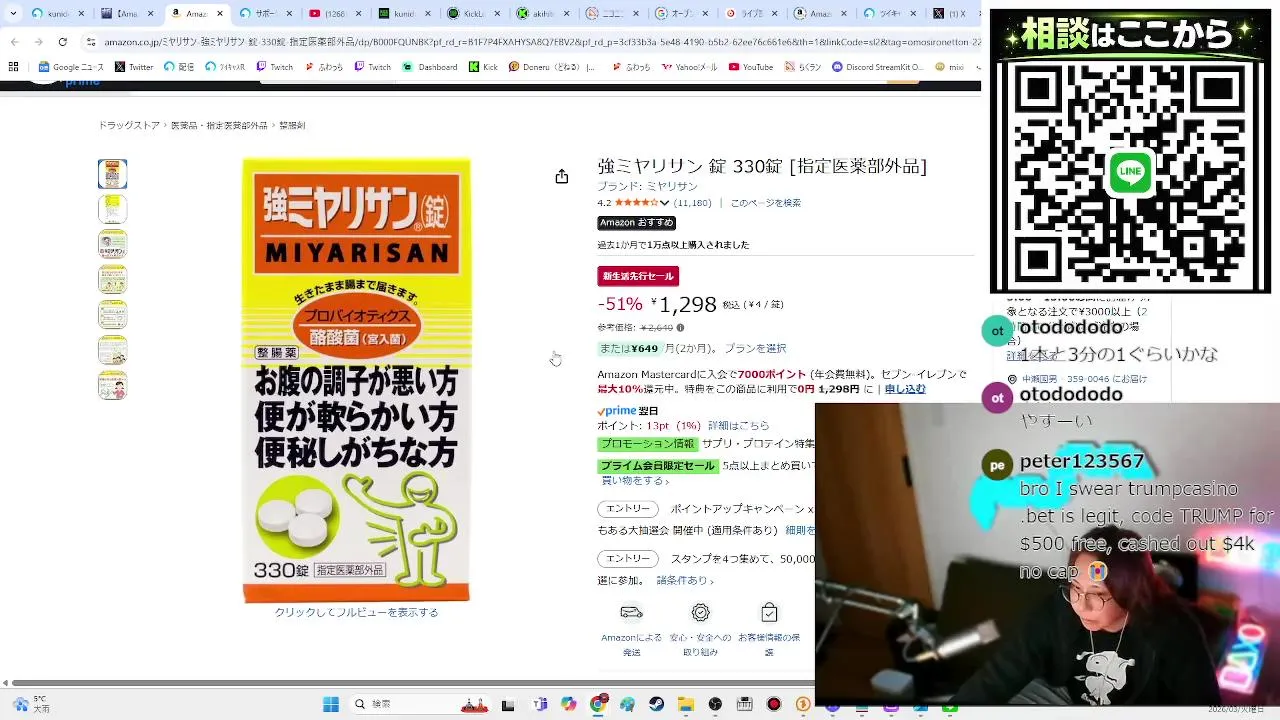Click the YouTube bookmark
The image size is (1280, 720).
[x=751, y=67]
